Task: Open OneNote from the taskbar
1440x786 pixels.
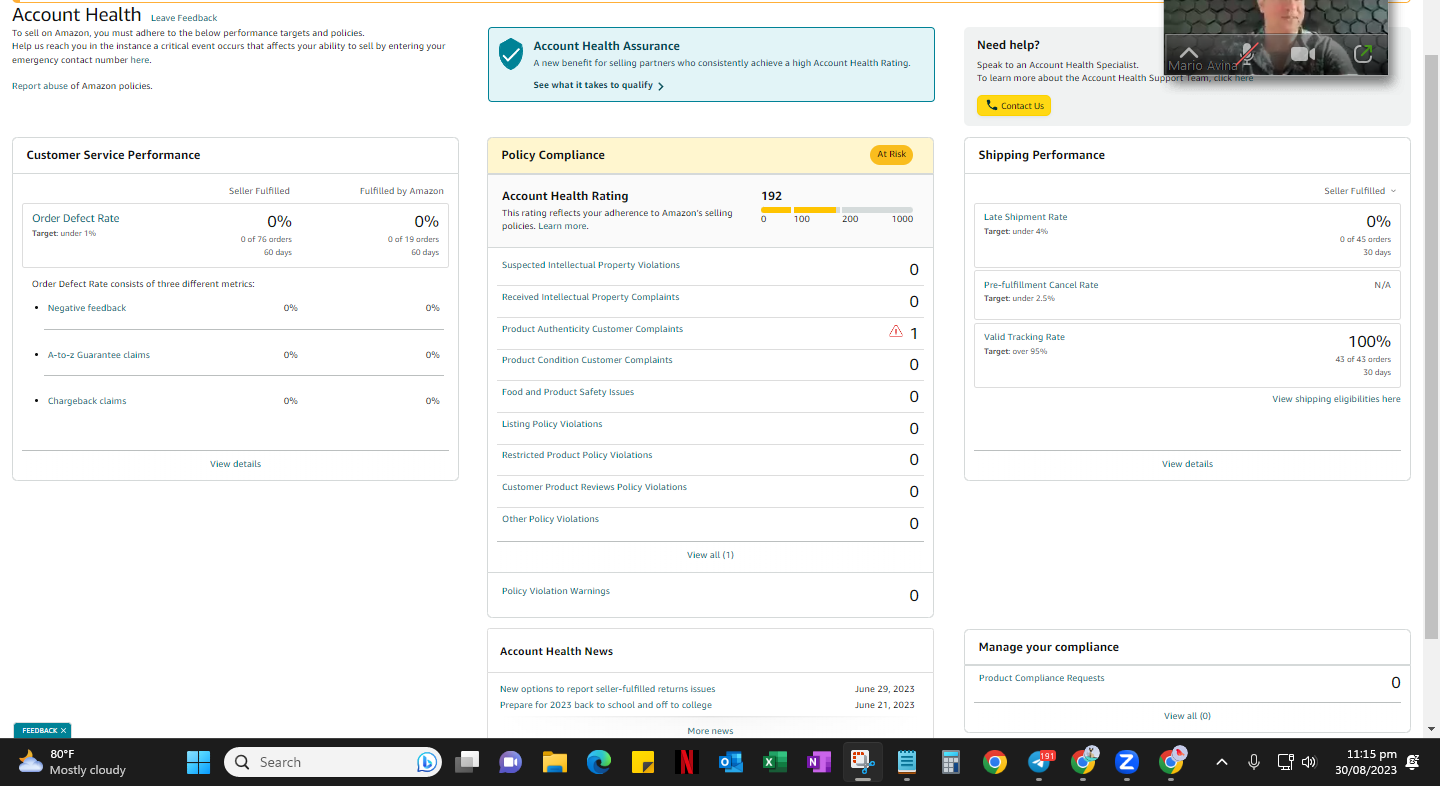Action: [819, 762]
